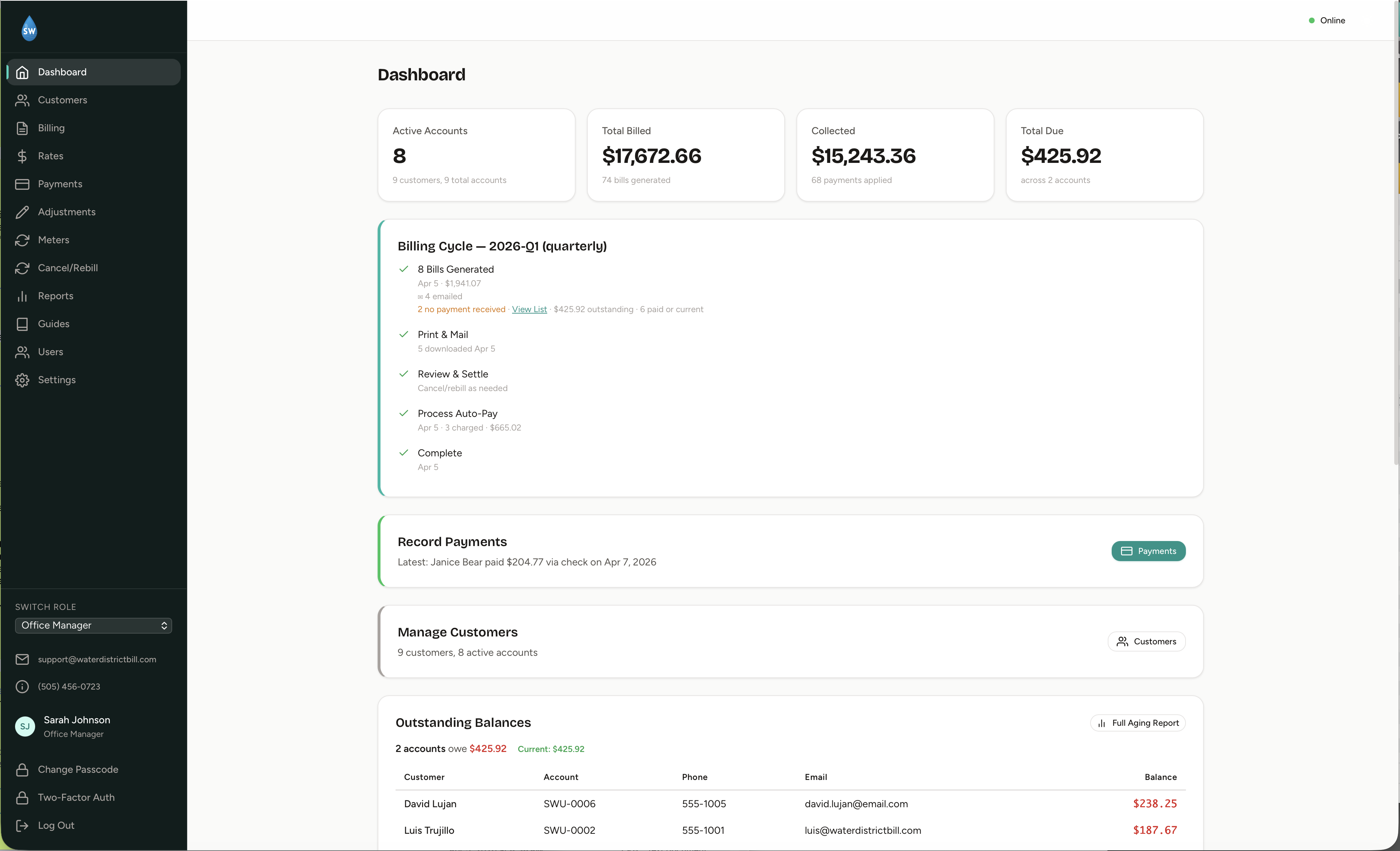
Task: Click account number SWU-0006
Action: [569, 804]
